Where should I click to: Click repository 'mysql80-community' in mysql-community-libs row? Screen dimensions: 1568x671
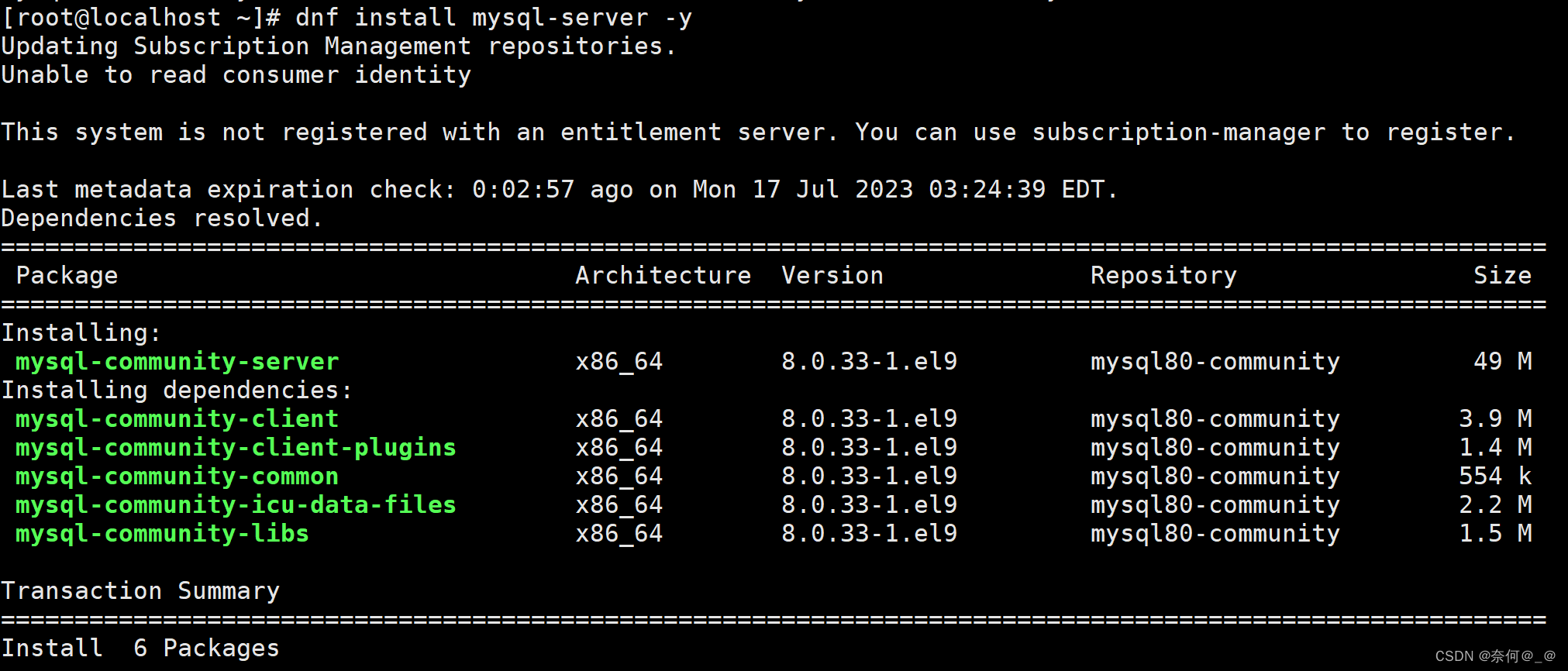(1215, 534)
